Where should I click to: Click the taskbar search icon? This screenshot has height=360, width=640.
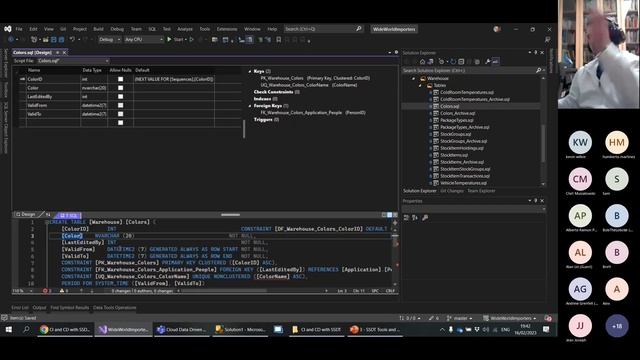coord(26,329)
